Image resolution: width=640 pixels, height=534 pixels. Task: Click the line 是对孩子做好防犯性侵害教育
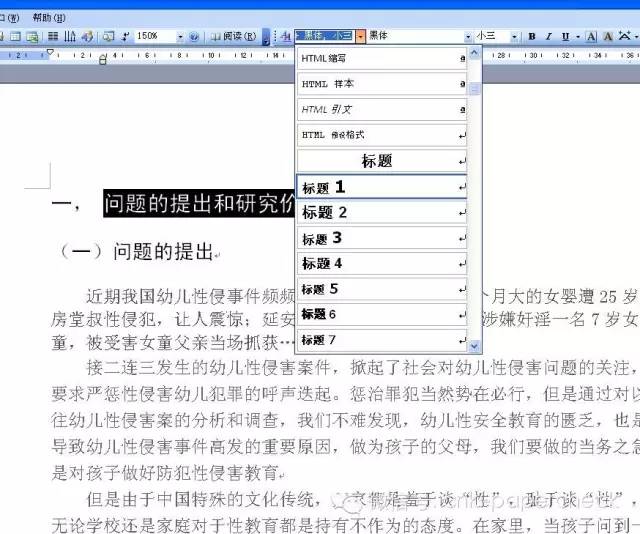(167, 473)
